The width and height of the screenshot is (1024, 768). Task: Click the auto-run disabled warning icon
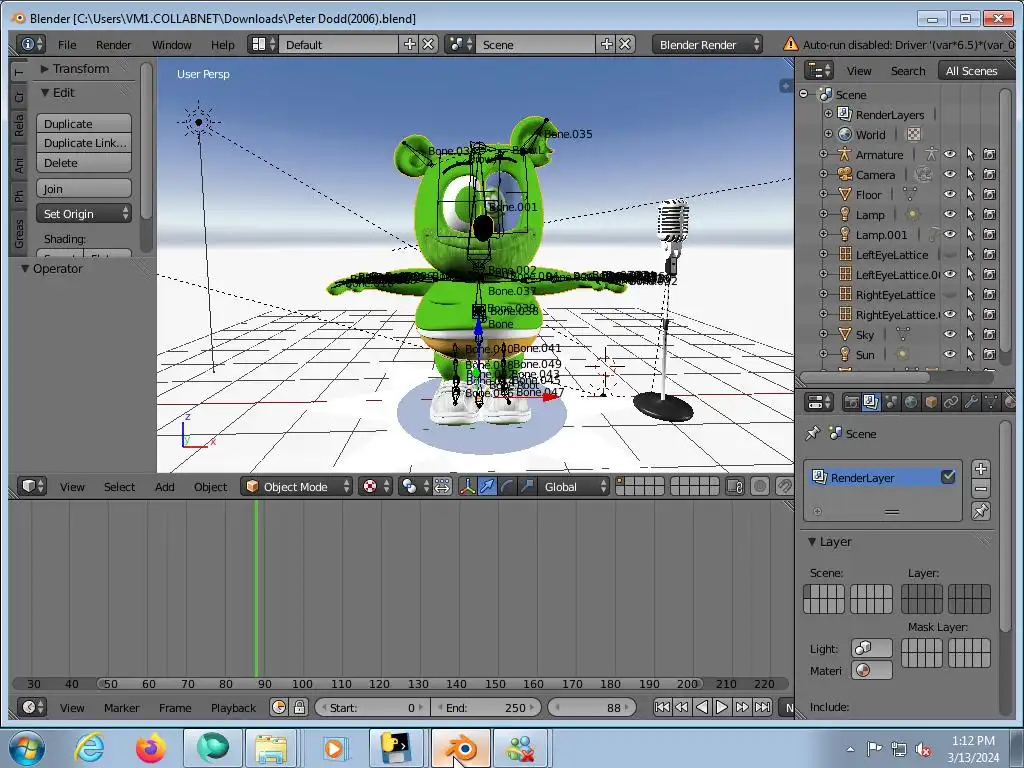790,44
